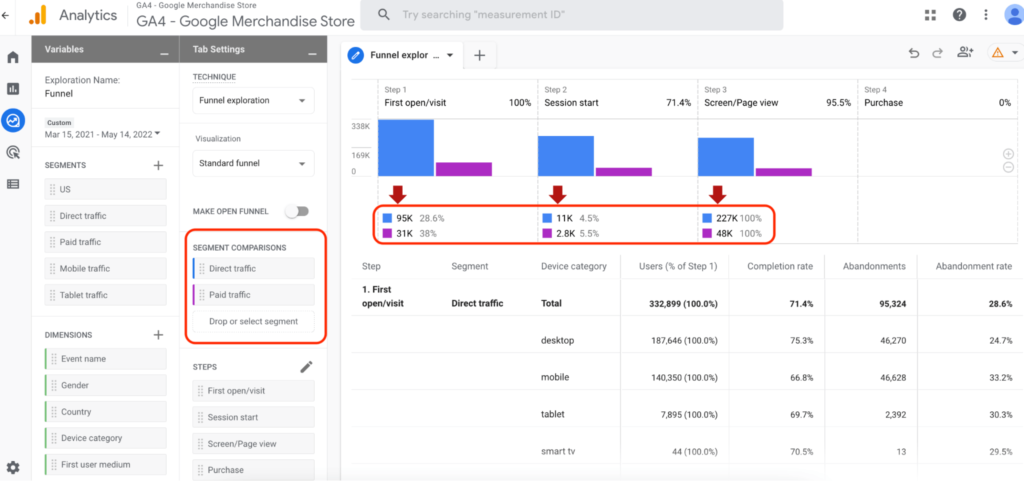Select the Paid traffic segment in Variables
Viewport: 1024px width, 481px height.
click(105, 242)
